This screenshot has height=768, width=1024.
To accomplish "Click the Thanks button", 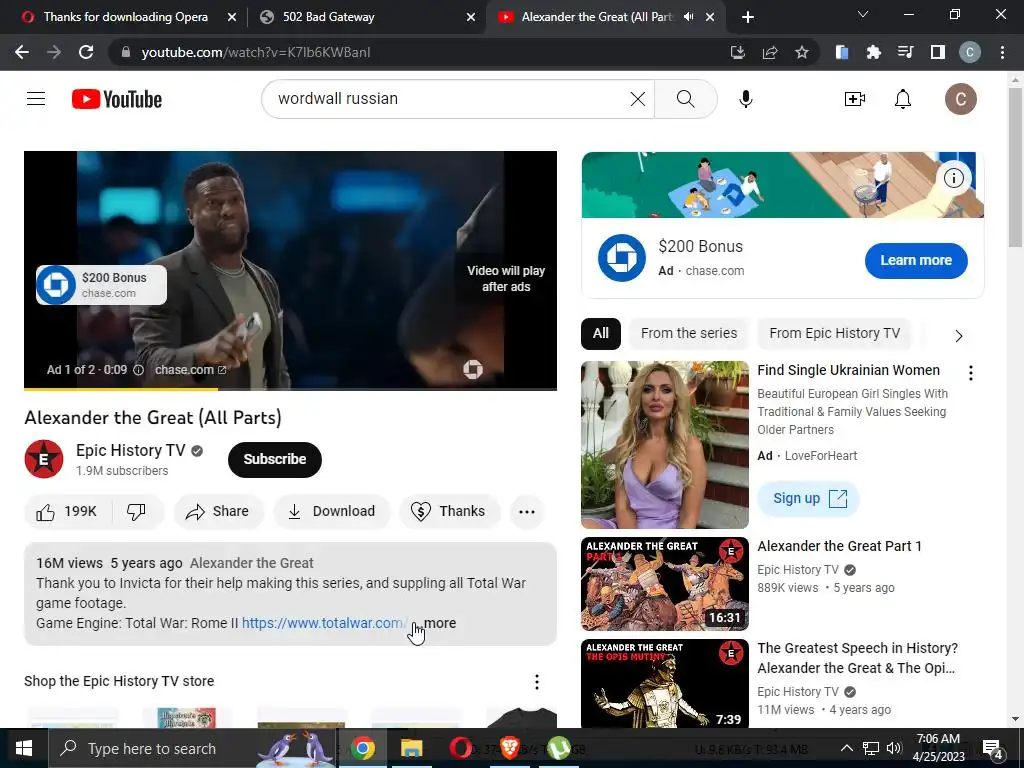I will coord(449,511).
